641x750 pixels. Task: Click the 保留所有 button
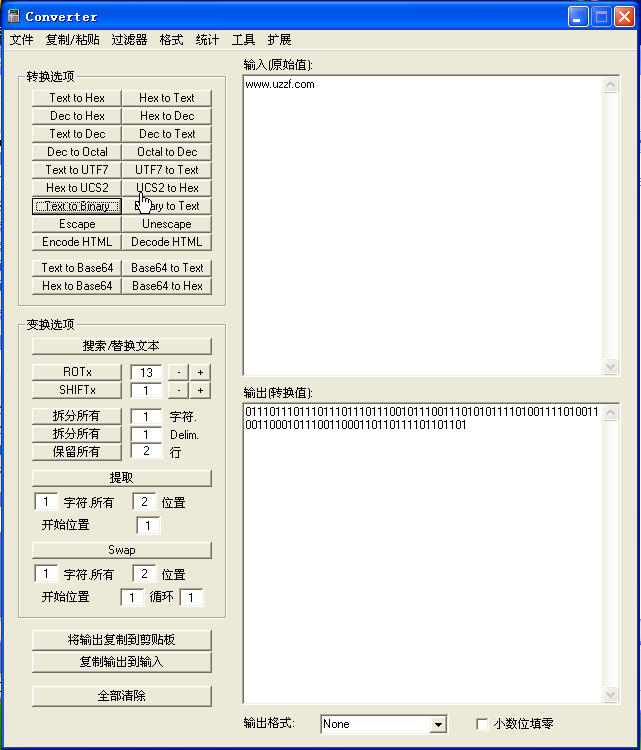(x=77, y=452)
